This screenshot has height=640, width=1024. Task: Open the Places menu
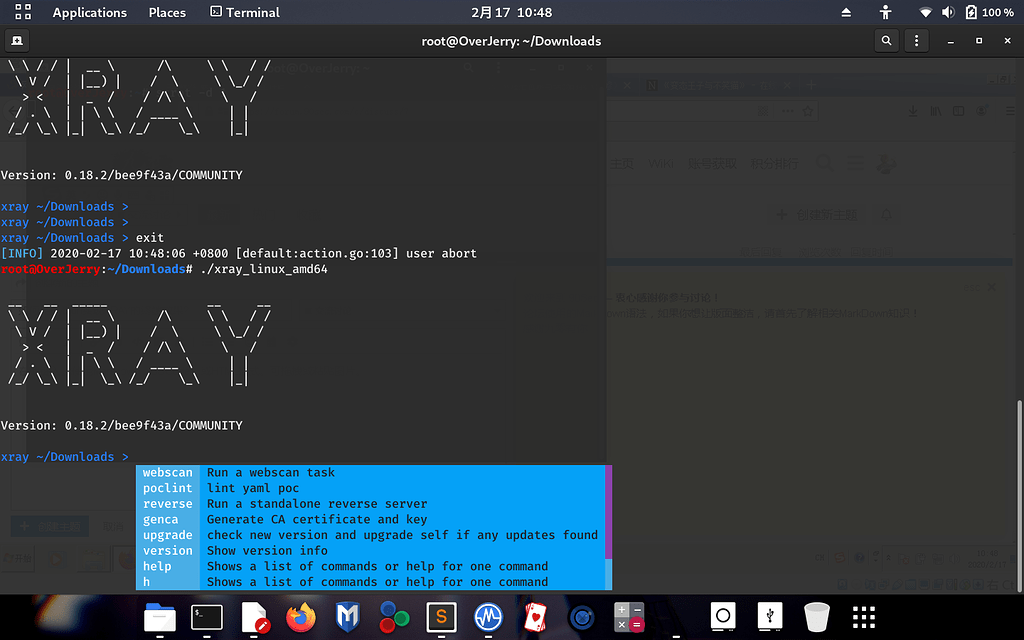(166, 12)
